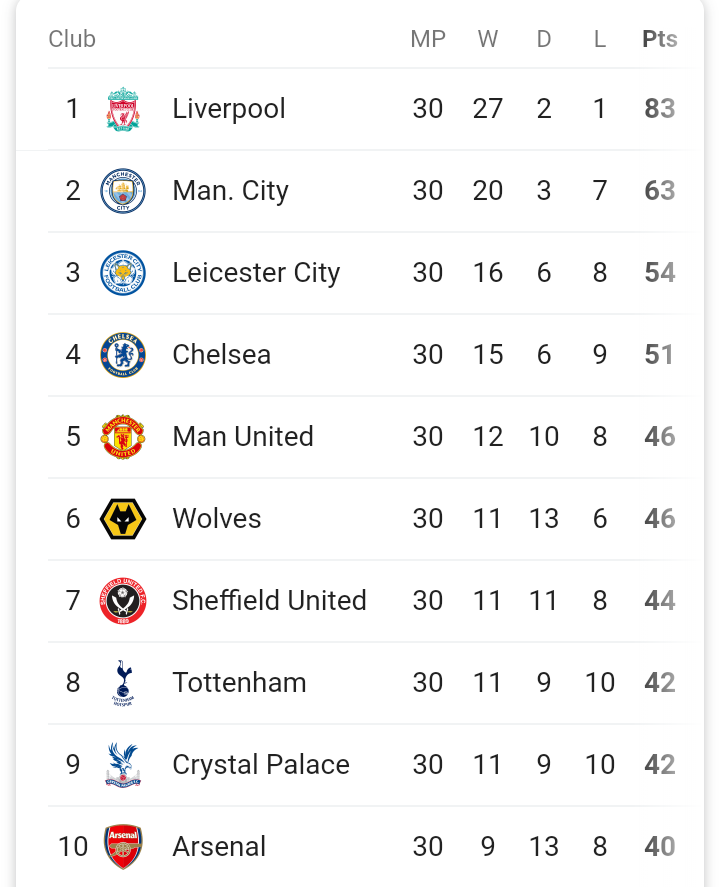Screen dimensions: 720x887
Task: Click the Leicester City fox crest
Action: coord(123,273)
